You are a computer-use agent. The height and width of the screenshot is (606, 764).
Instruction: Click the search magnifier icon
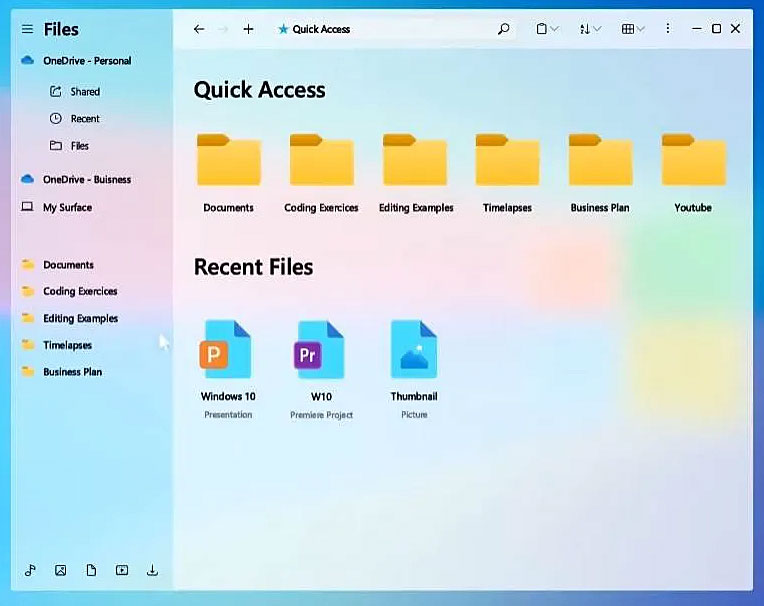point(504,29)
